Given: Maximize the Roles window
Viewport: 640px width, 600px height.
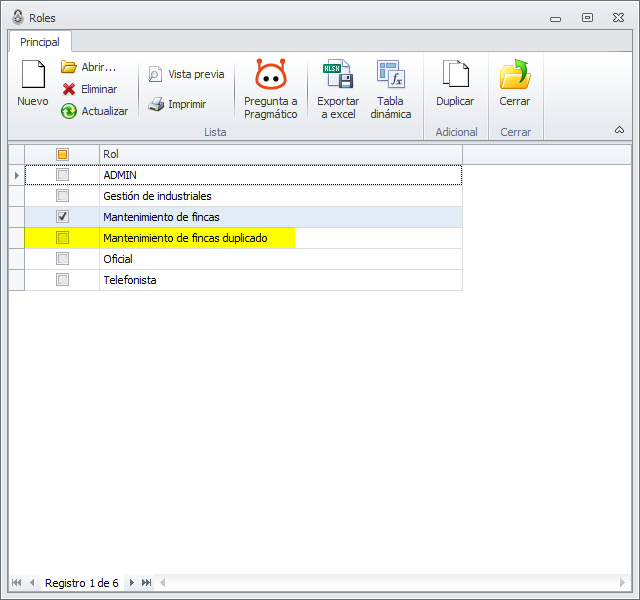Looking at the screenshot, I should tap(587, 18).
